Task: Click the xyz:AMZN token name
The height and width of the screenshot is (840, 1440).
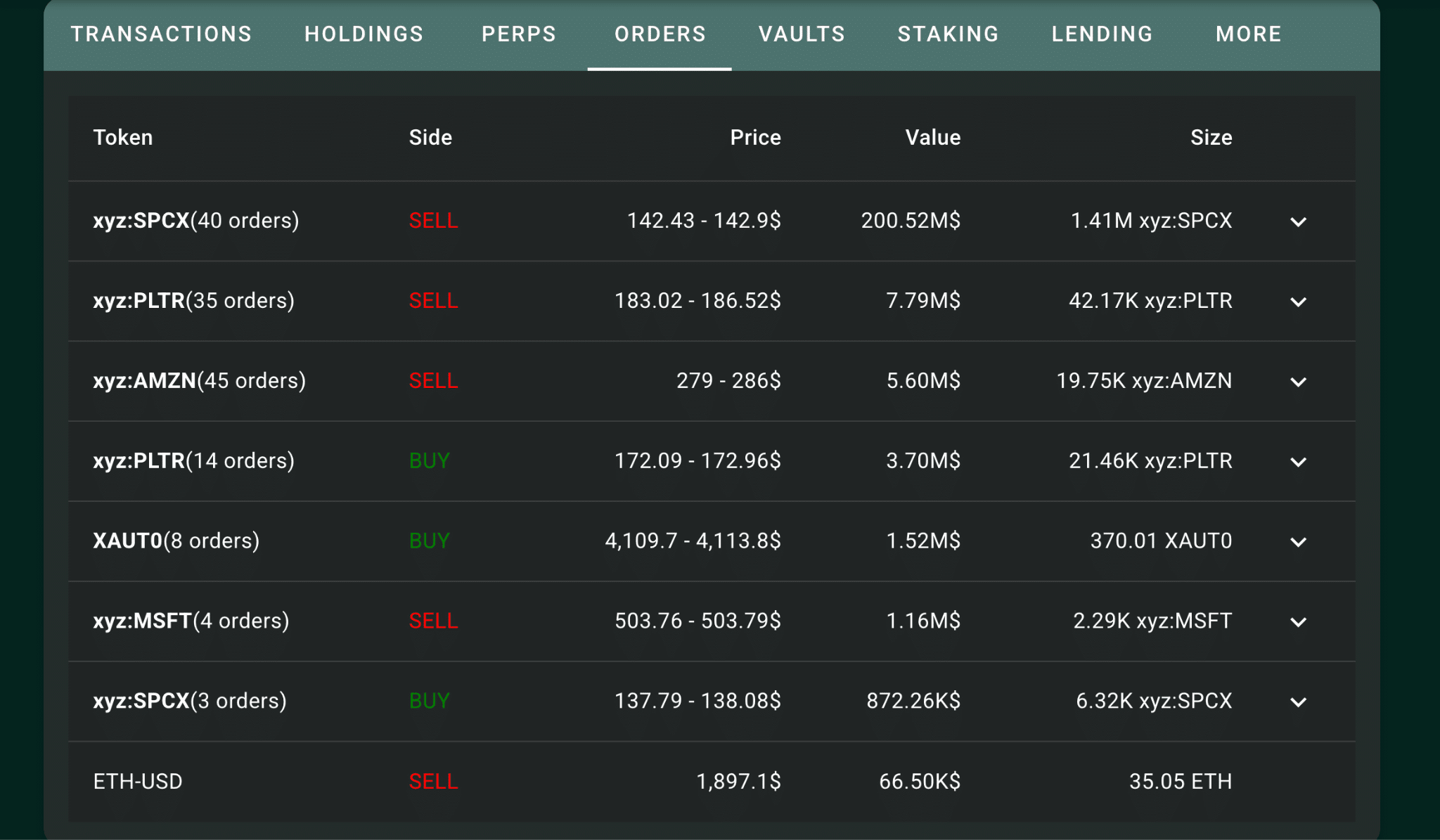Action: tap(144, 380)
